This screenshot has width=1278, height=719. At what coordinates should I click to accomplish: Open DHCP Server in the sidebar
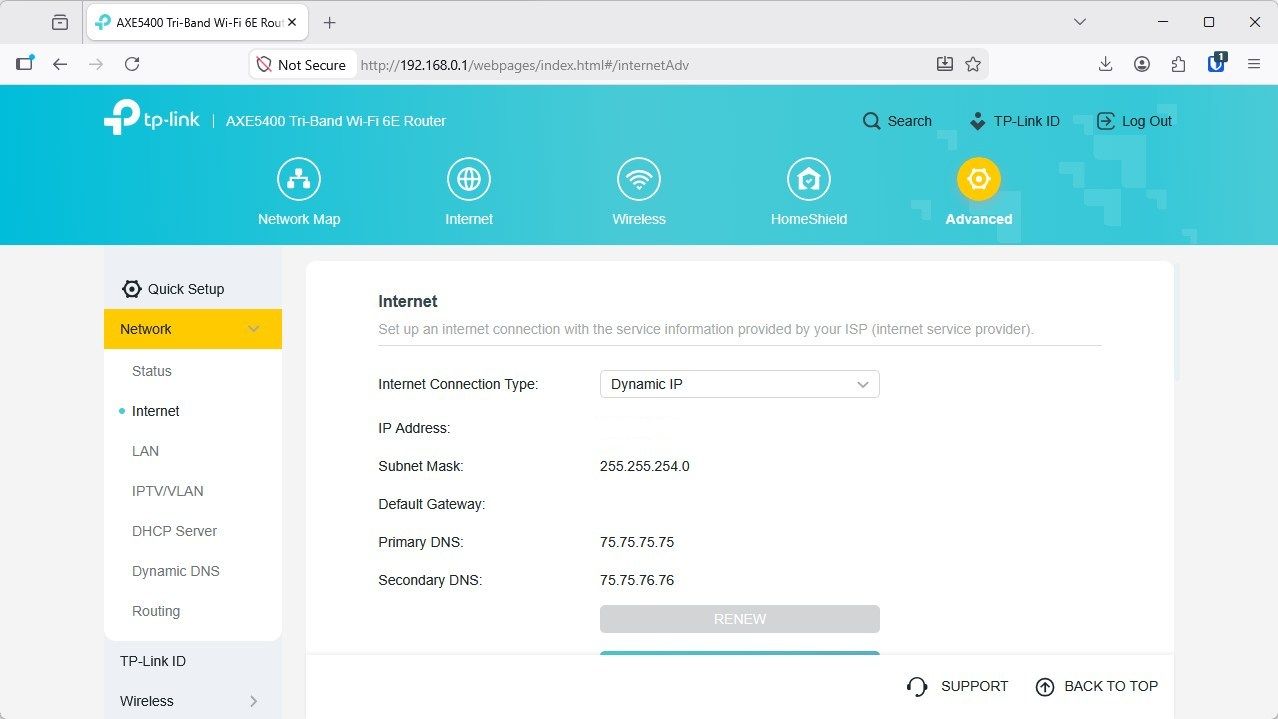coord(175,531)
